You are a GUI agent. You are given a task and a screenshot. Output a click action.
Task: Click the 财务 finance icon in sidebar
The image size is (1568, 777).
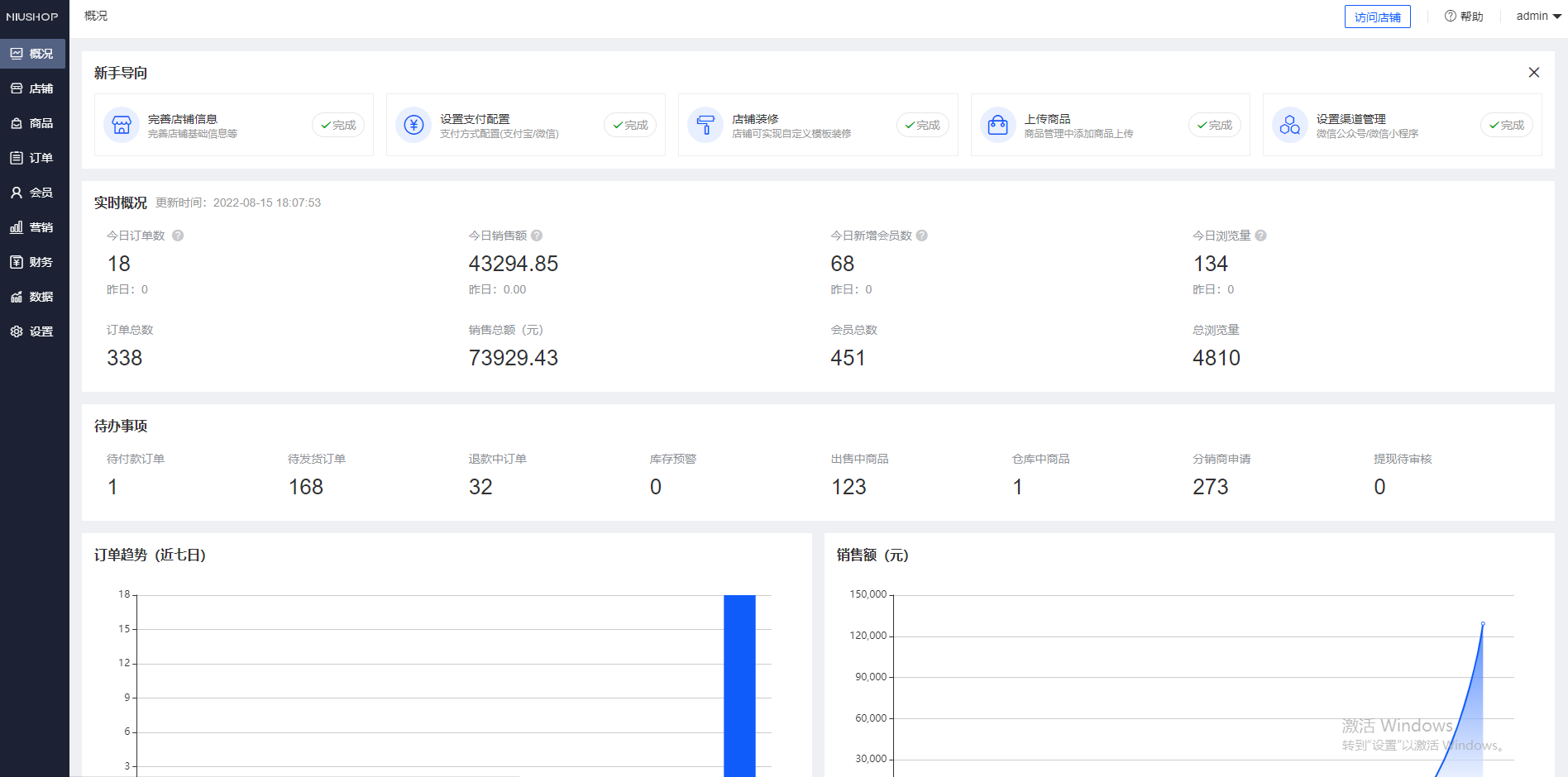click(17, 262)
